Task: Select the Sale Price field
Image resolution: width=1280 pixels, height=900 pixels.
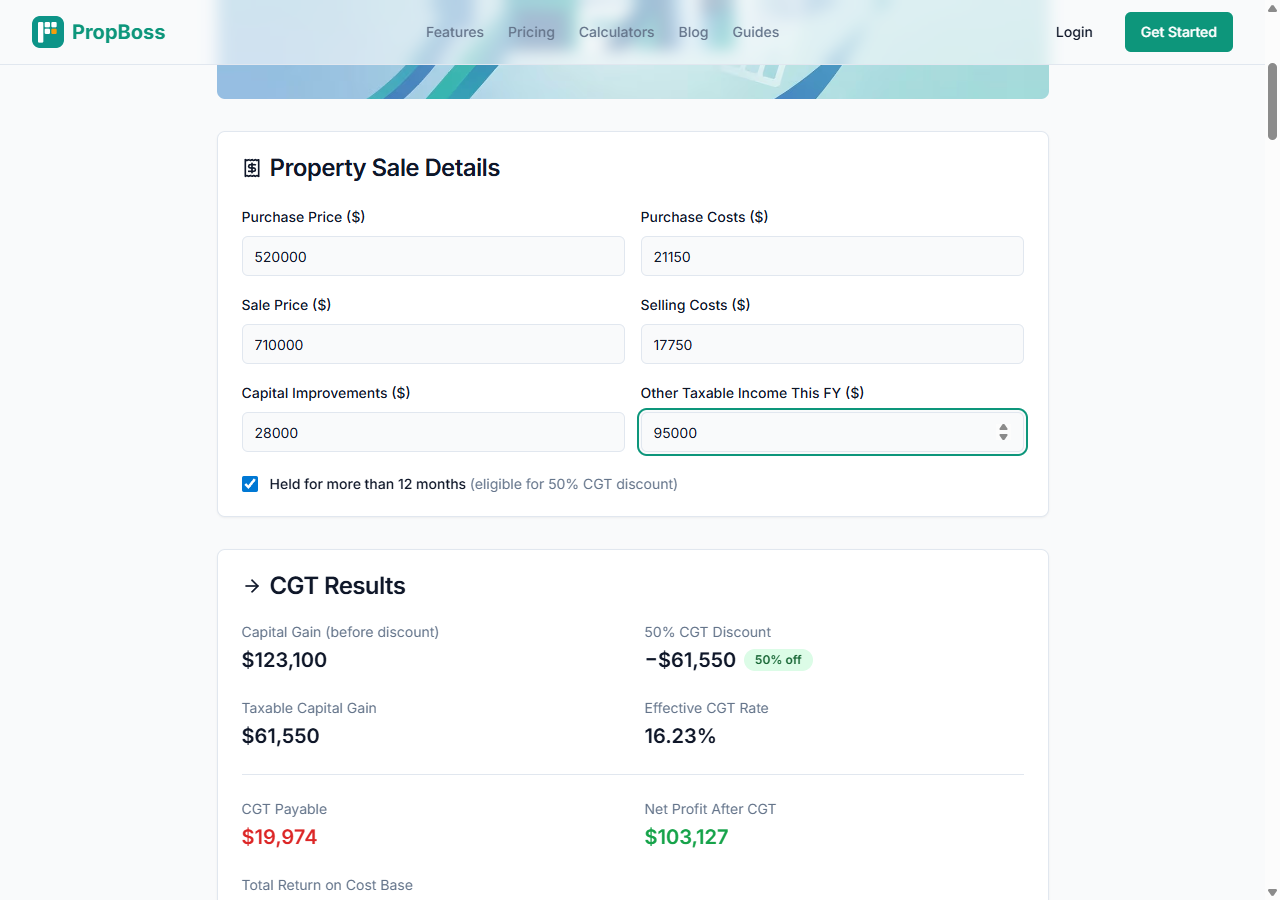Action: [x=433, y=344]
